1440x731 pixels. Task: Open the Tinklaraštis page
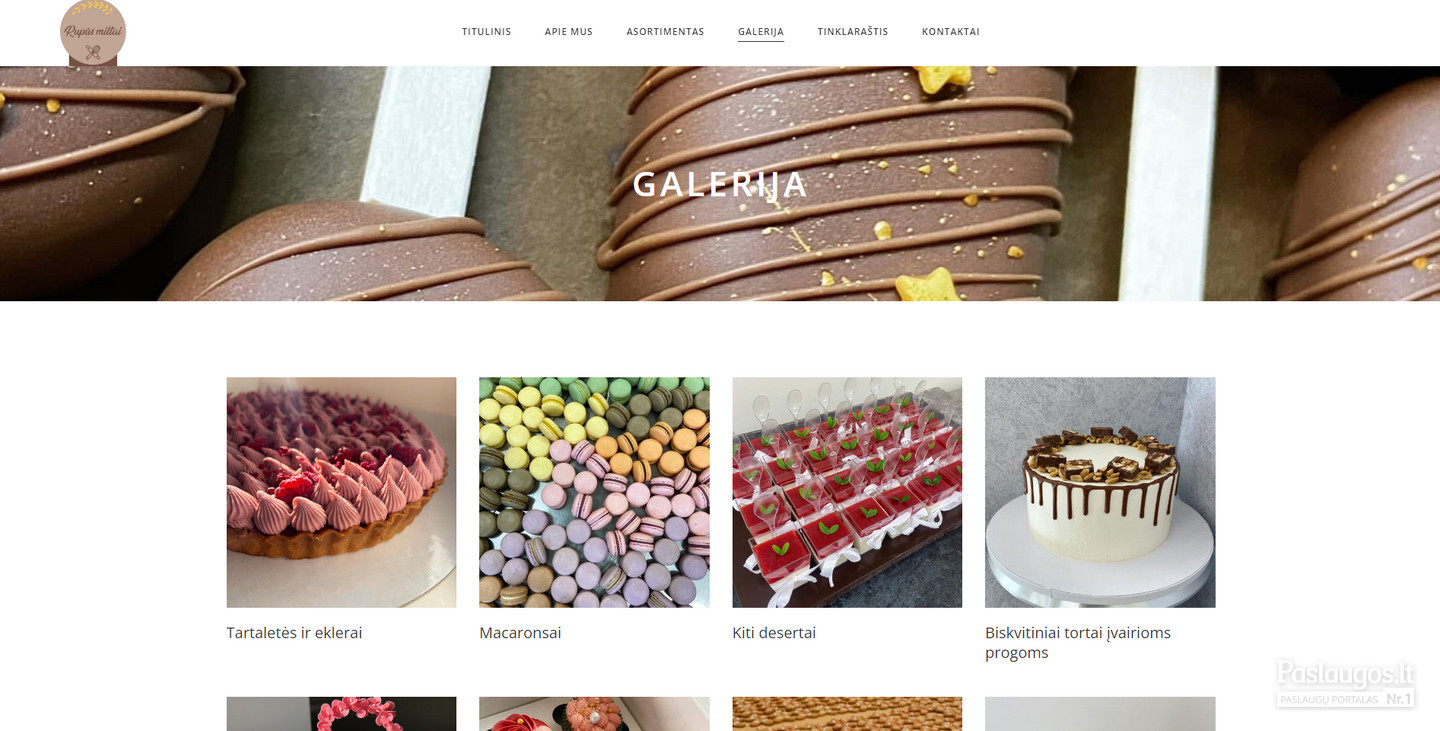(853, 32)
